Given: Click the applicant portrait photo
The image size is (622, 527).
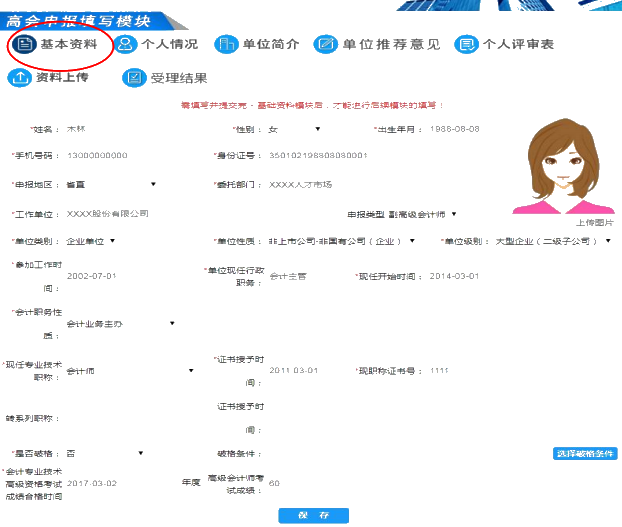Looking at the screenshot, I should coord(563,166).
